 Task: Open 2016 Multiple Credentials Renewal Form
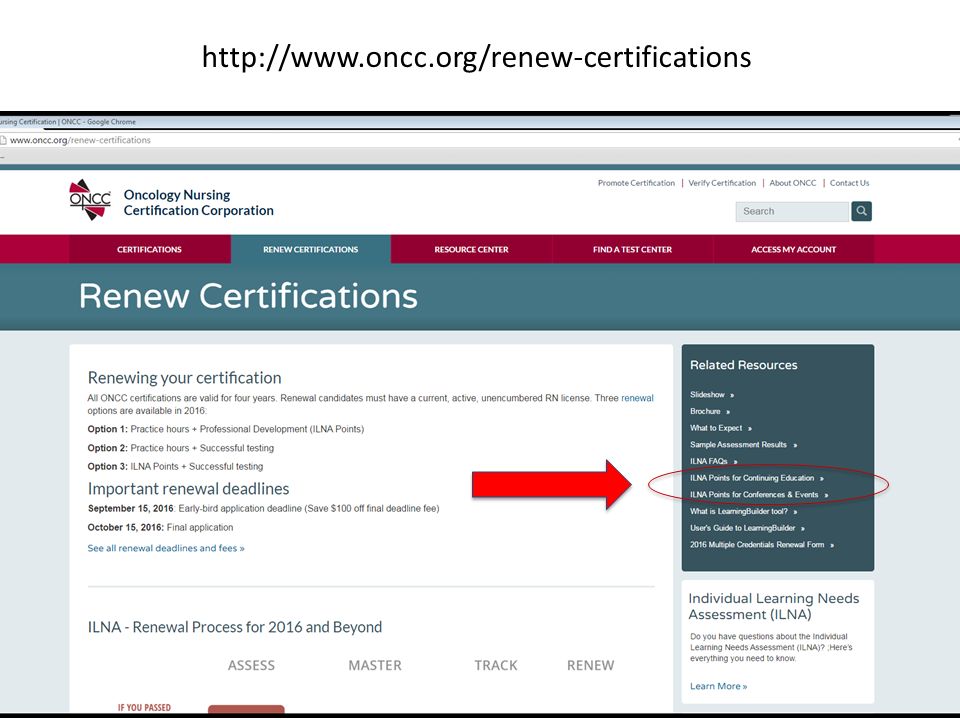pyautogui.click(x=762, y=544)
